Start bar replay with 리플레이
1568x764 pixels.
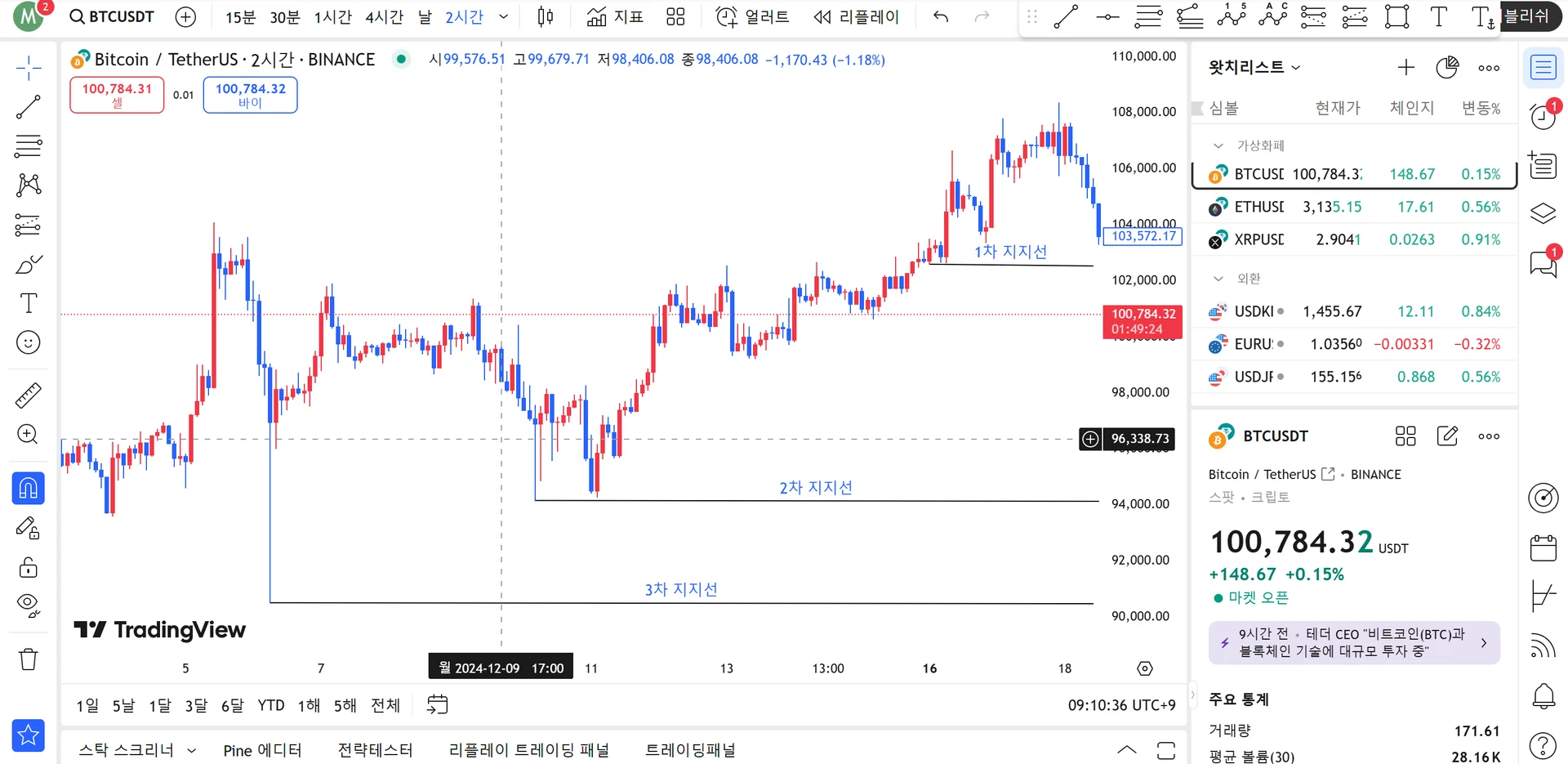pyautogui.click(x=856, y=17)
